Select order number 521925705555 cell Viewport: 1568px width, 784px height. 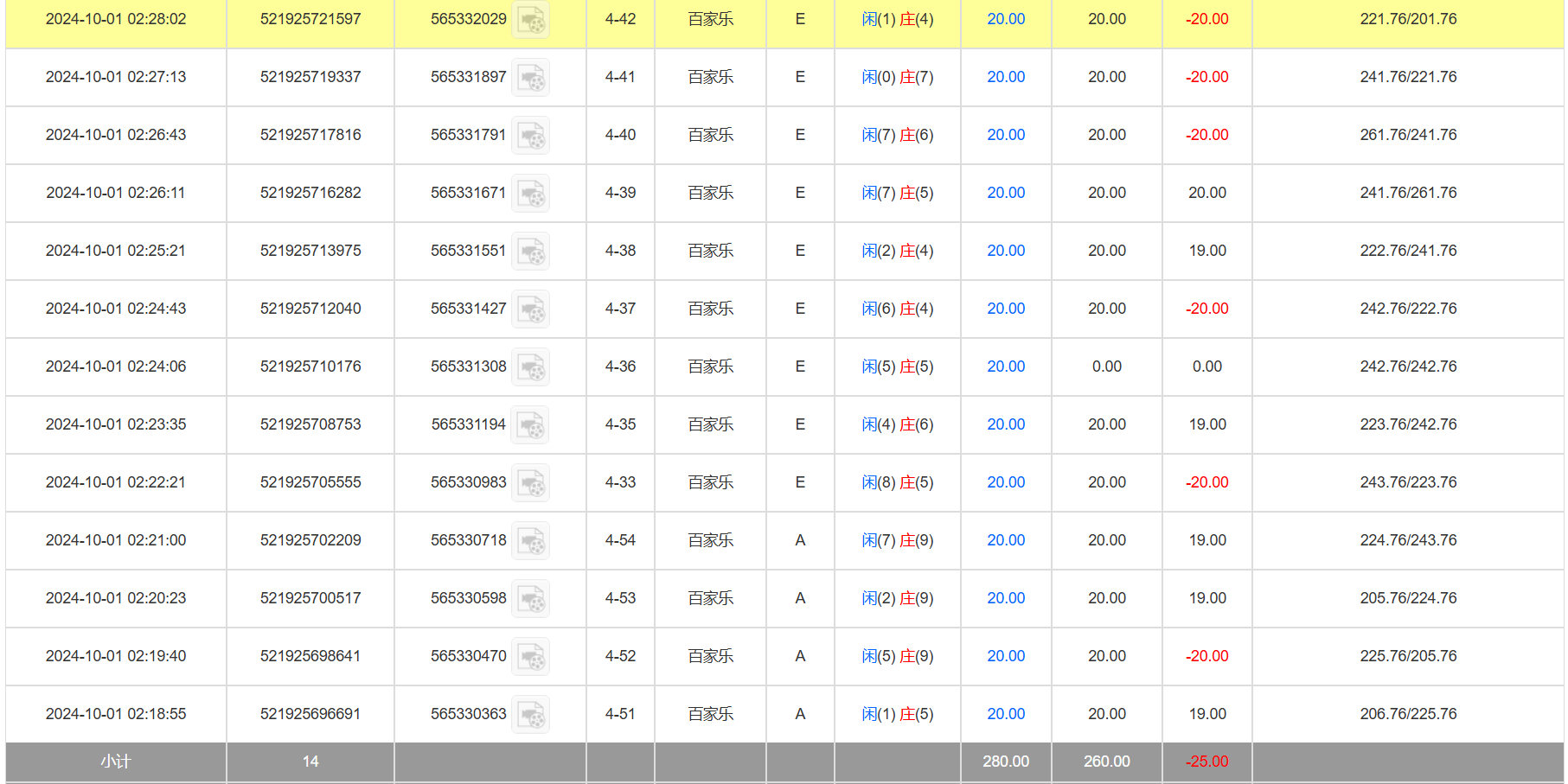[x=310, y=482]
